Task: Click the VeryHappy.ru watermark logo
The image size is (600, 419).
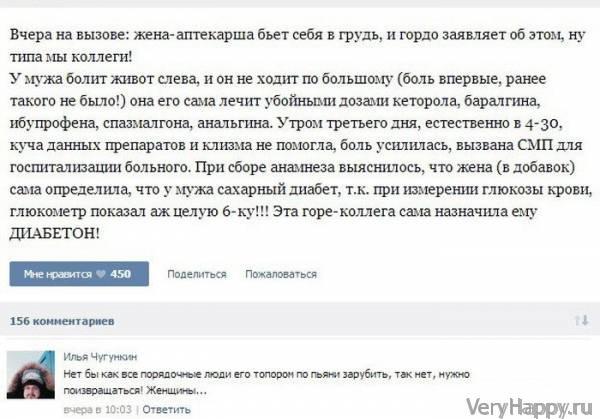Action: 529,407
